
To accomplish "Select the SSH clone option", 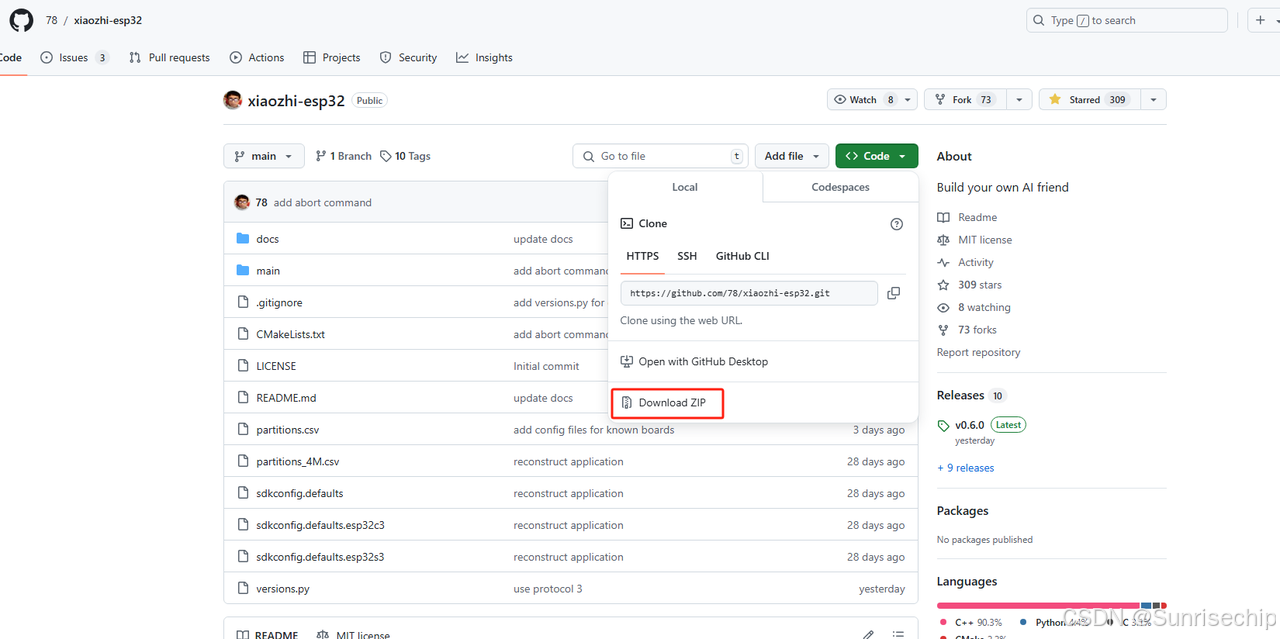I will point(687,256).
